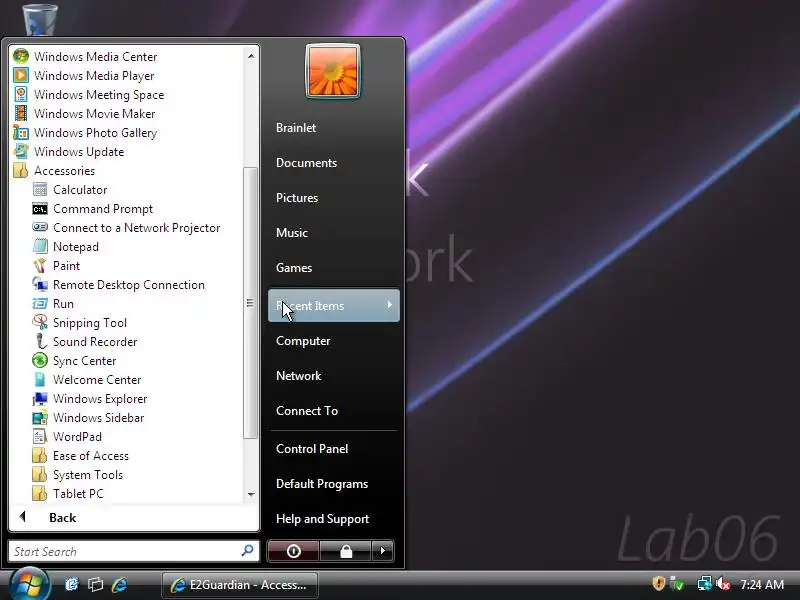Open Documents from Start menu

pyautogui.click(x=307, y=163)
